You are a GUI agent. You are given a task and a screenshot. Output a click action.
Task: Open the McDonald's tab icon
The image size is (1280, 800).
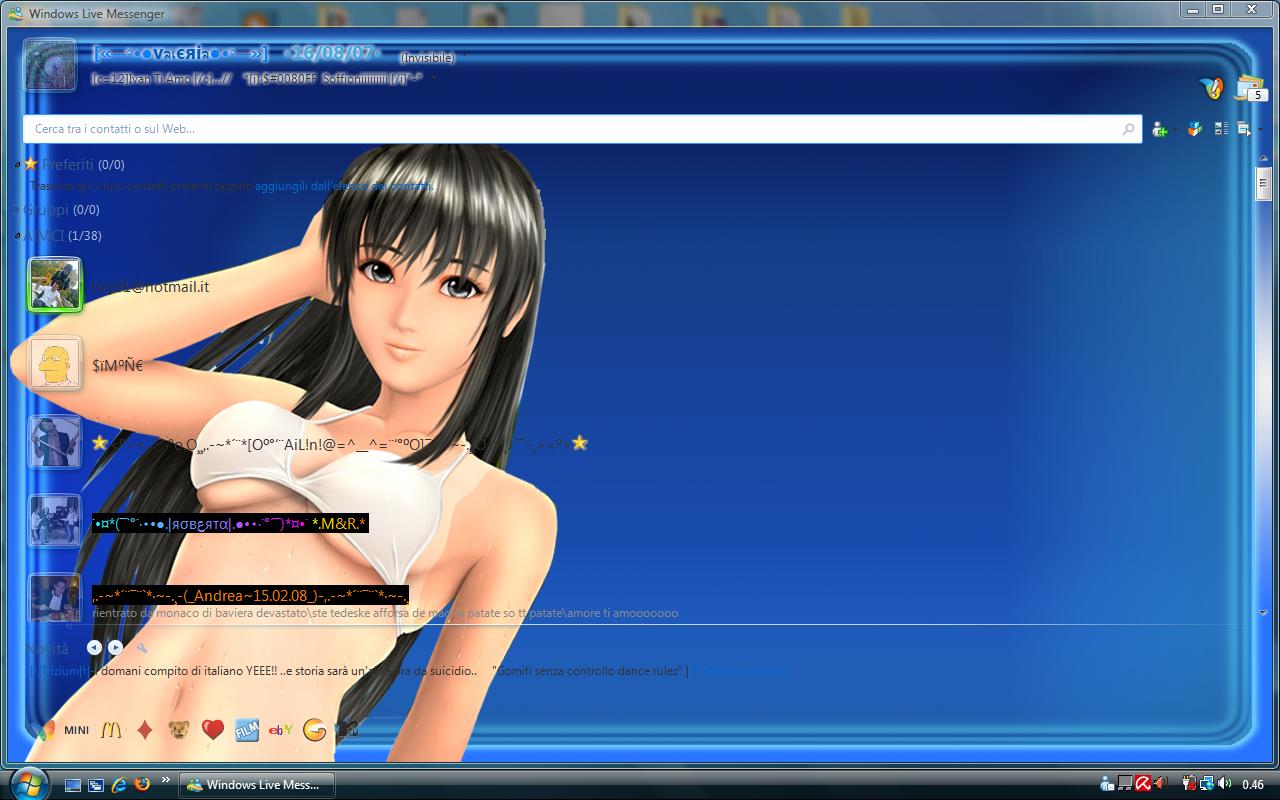click(111, 730)
